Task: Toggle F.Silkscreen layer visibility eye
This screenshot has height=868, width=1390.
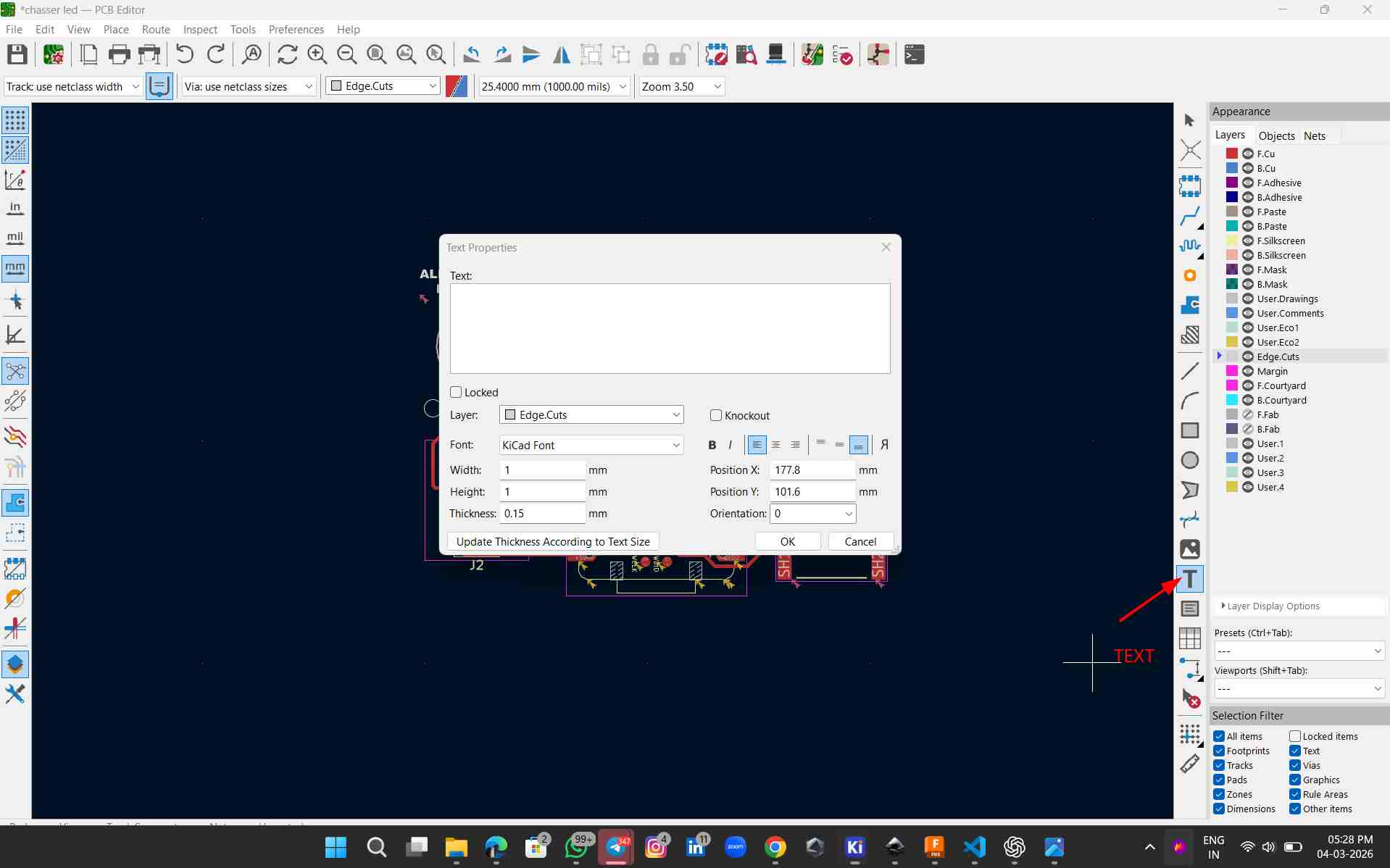Action: click(1248, 241)
